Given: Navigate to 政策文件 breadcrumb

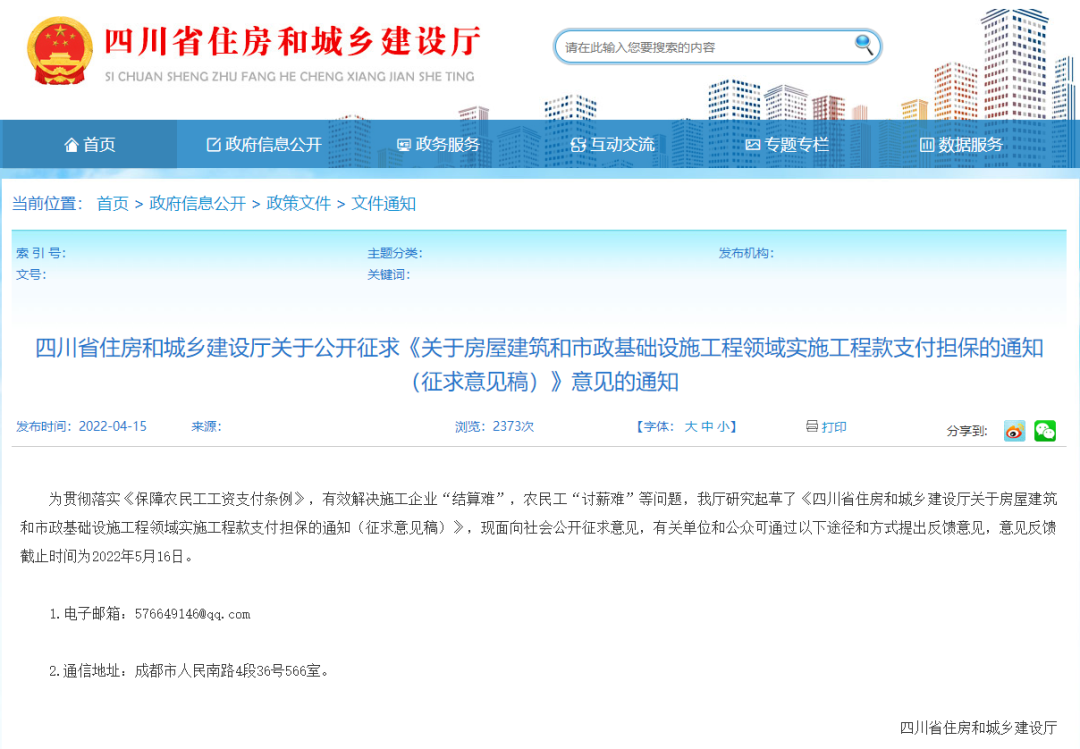Looking at the screenshot, I should point(298,204).
